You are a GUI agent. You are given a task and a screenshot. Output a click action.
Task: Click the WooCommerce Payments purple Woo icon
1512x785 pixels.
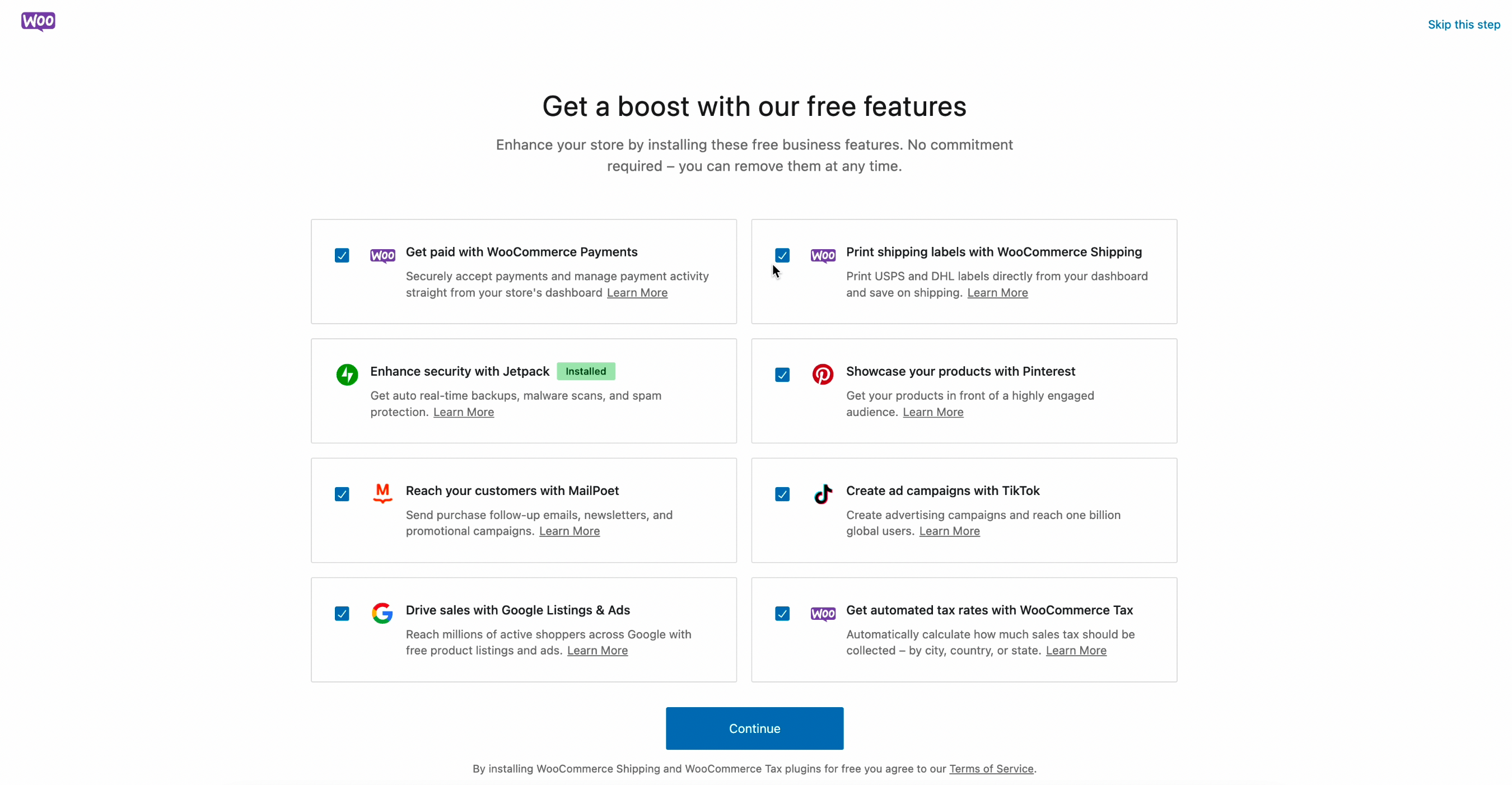click(x=382, y=255)
